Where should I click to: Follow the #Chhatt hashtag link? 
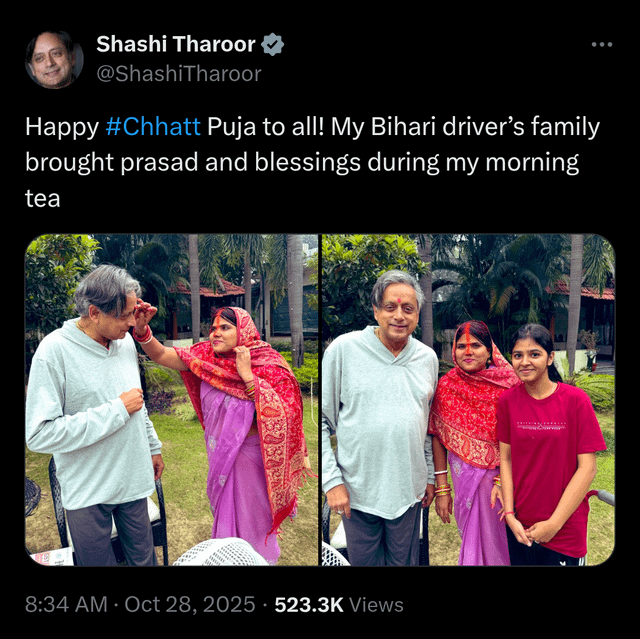[x=153, y=126]
